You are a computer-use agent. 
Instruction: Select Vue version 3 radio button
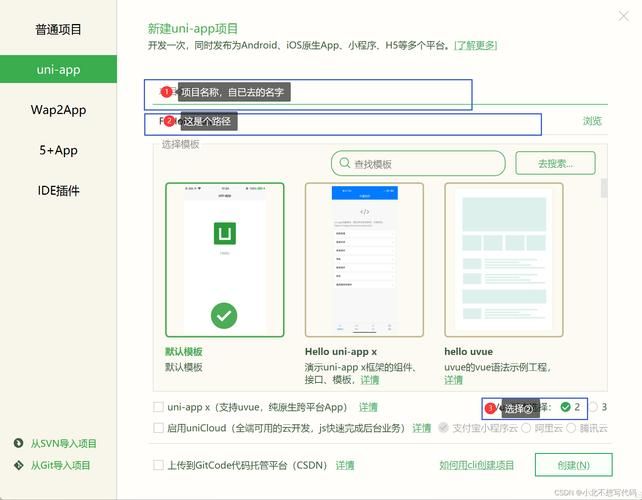click(593, 407)
